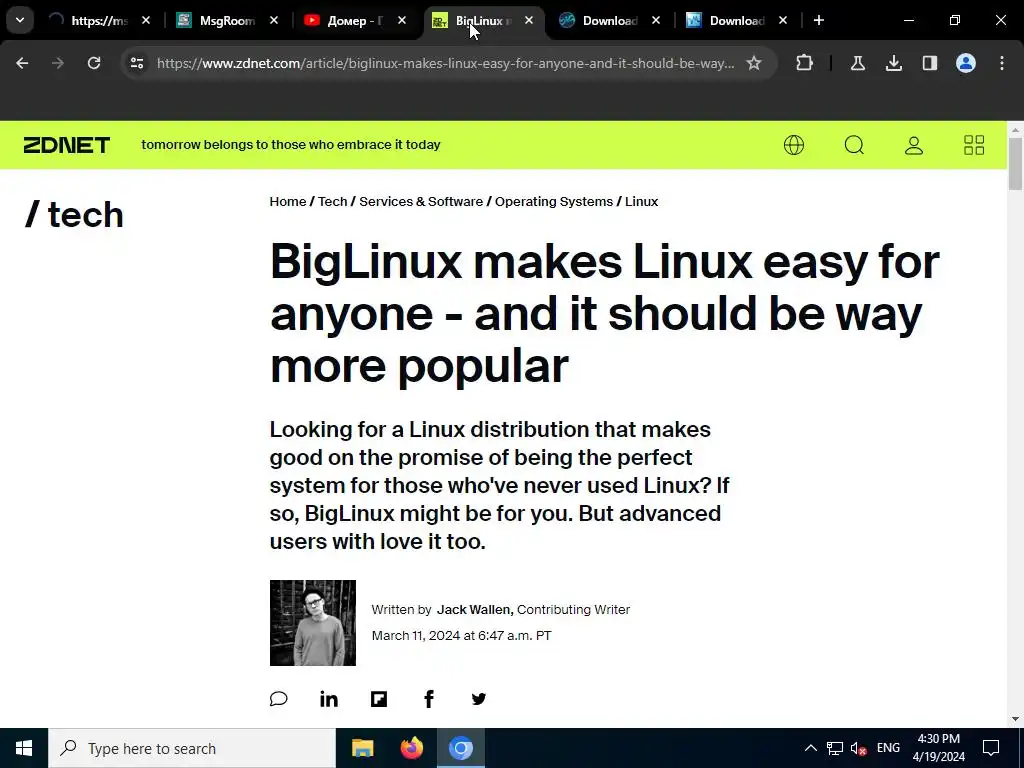Click the Home breadcrumb link
1024x768 pixels.
[x=287, y=201]
